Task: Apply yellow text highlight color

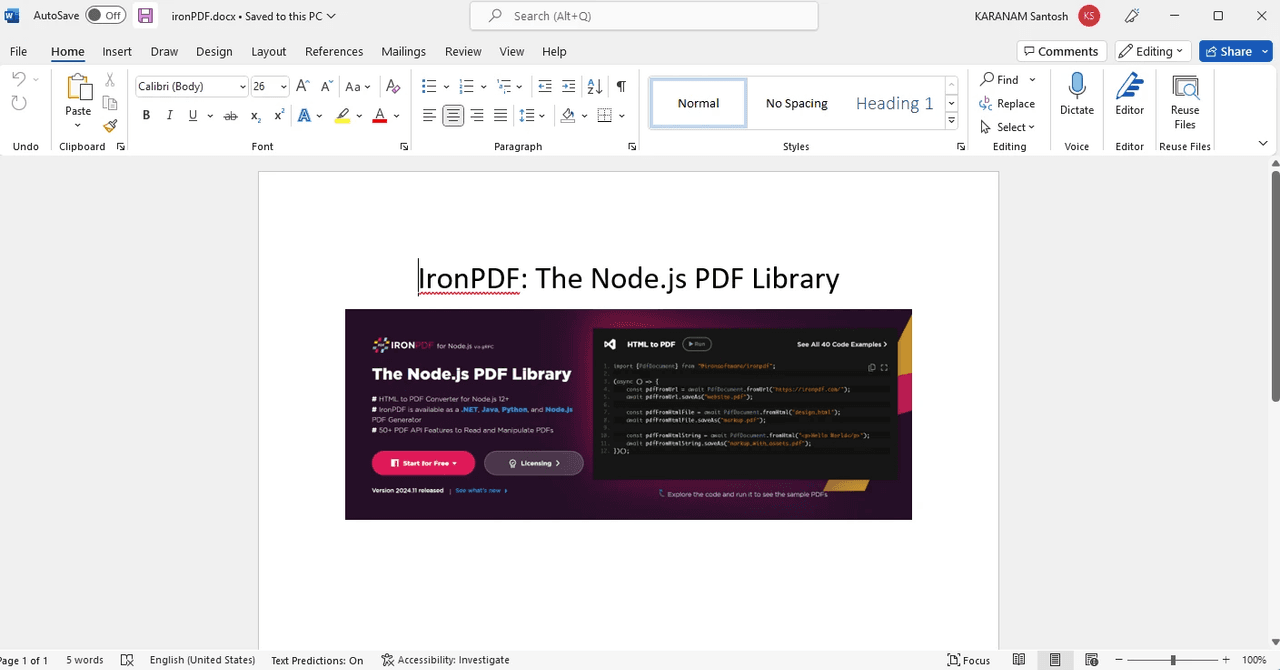Action: coord(342,116)
